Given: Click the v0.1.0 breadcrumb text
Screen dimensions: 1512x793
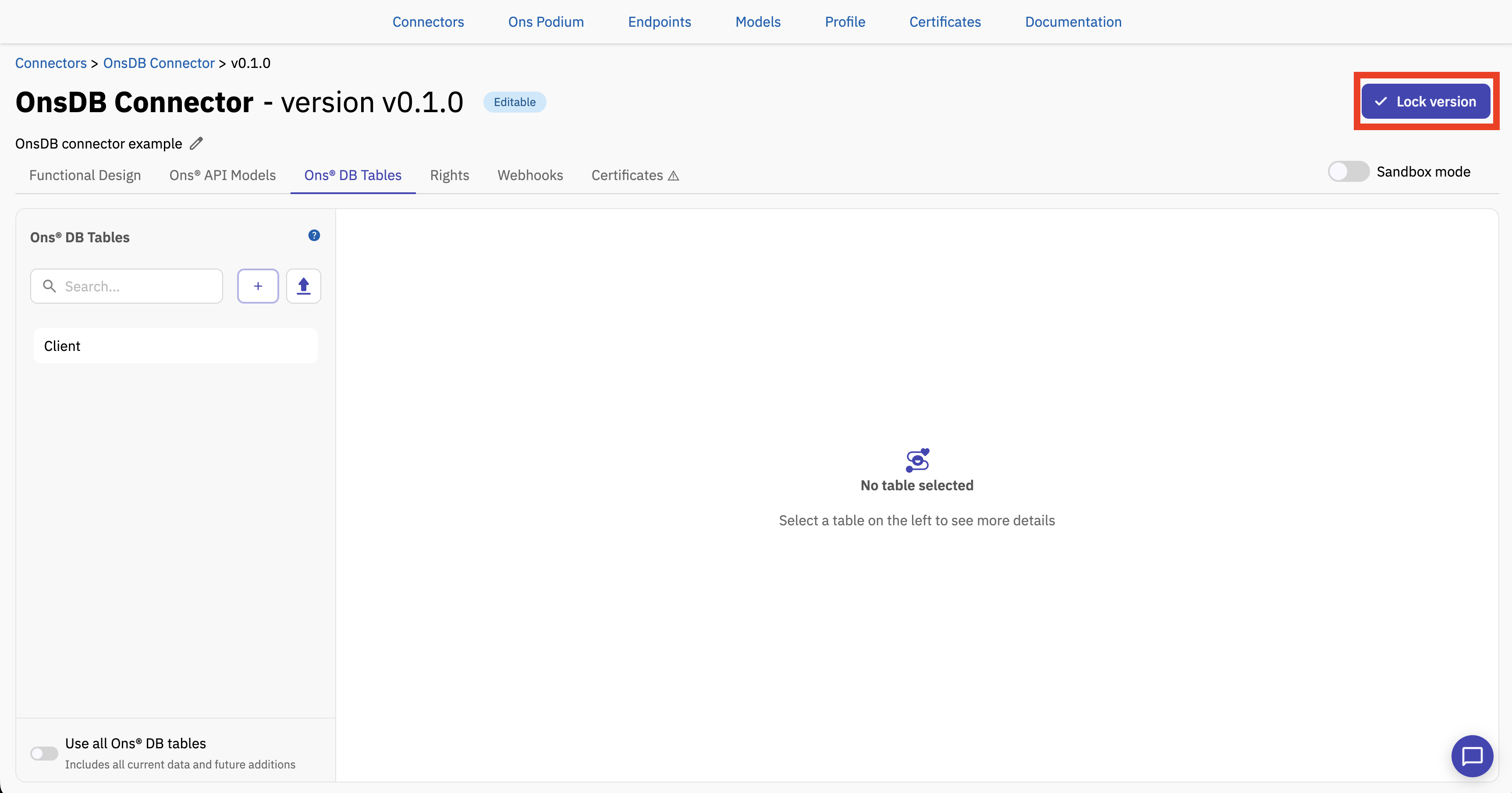Looking at the screenshot, I should coord(251,63).
